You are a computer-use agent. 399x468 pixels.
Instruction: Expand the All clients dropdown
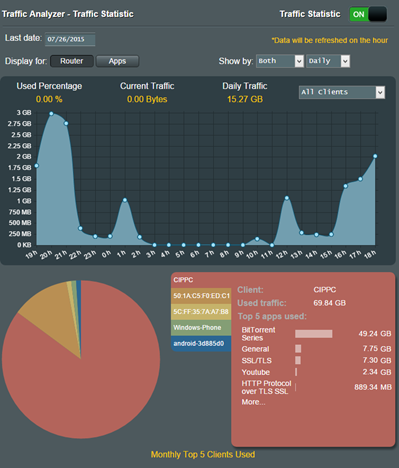342,92
